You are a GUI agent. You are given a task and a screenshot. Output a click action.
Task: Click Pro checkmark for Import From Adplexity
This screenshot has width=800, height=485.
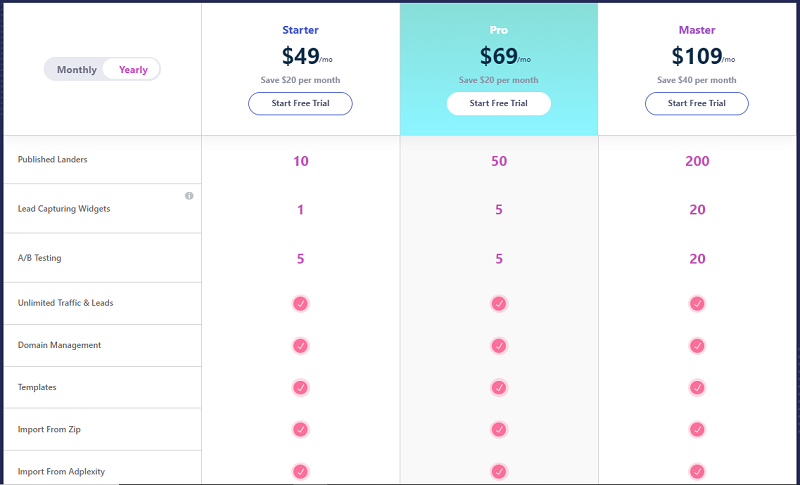point(499,471)
